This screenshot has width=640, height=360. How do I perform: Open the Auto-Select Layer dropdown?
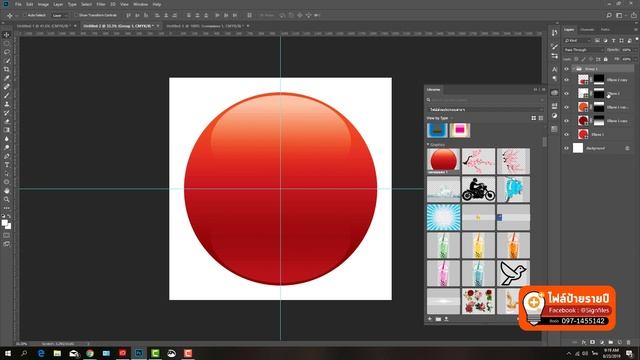(x=60, y=16)
